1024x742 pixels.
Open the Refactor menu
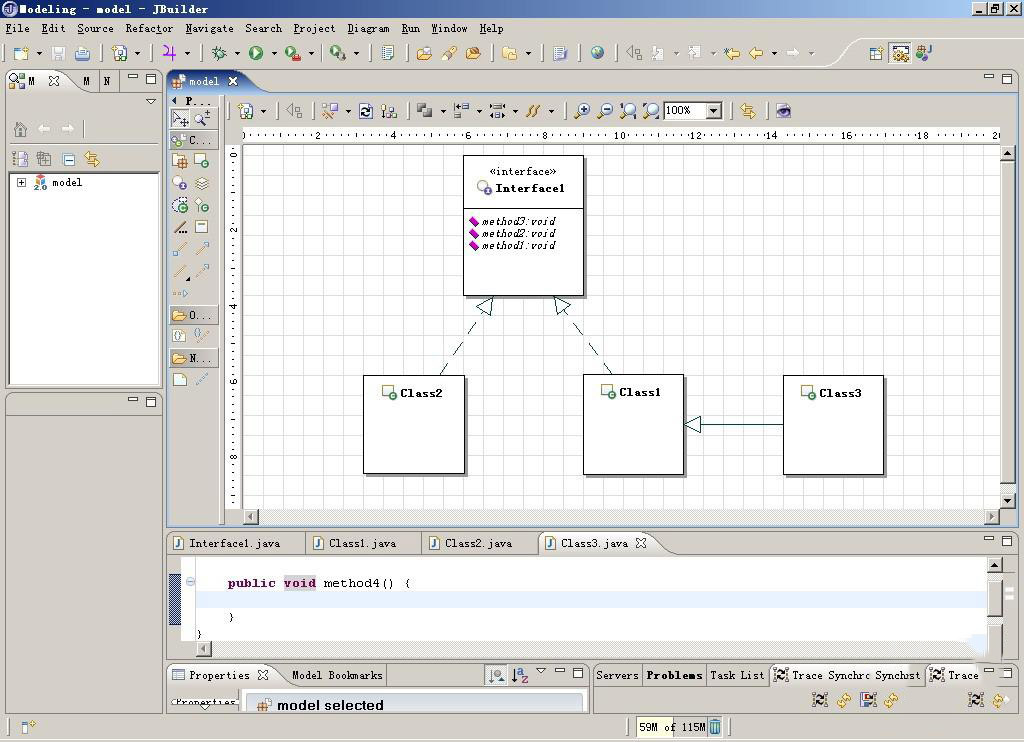148,29
